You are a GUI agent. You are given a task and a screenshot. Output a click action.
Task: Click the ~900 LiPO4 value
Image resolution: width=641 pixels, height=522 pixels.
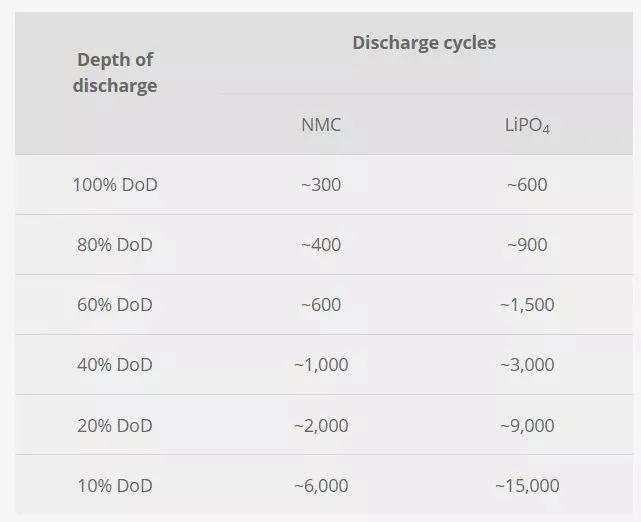pyautogui.click(x=526, y=245)
